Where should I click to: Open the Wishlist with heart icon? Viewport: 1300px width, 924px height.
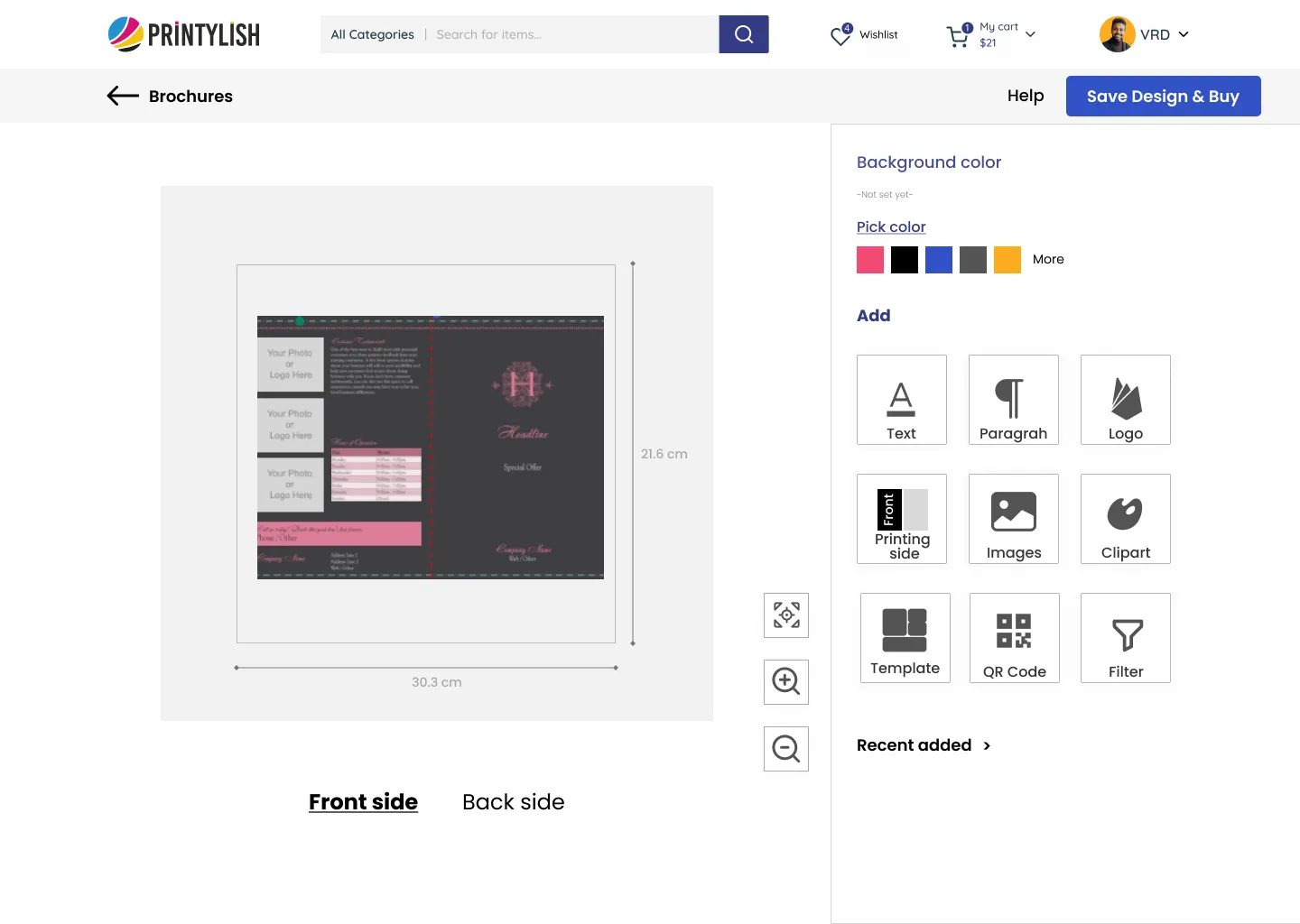863,34
